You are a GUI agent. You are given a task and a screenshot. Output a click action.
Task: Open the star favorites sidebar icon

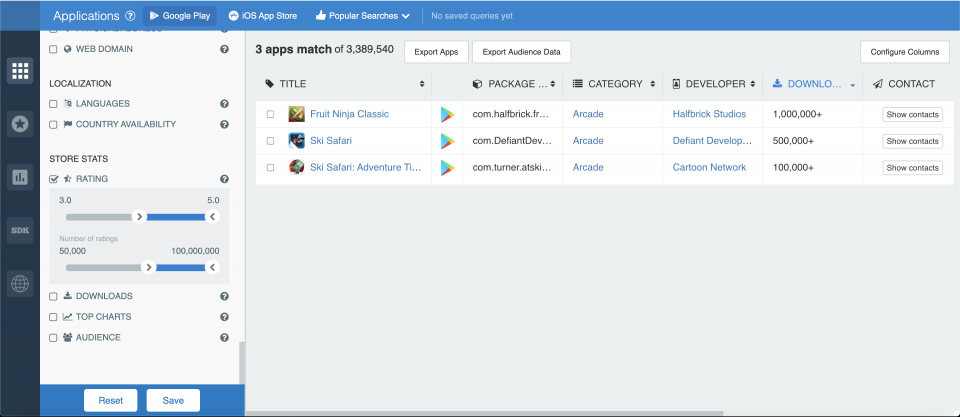click(20, 124)
